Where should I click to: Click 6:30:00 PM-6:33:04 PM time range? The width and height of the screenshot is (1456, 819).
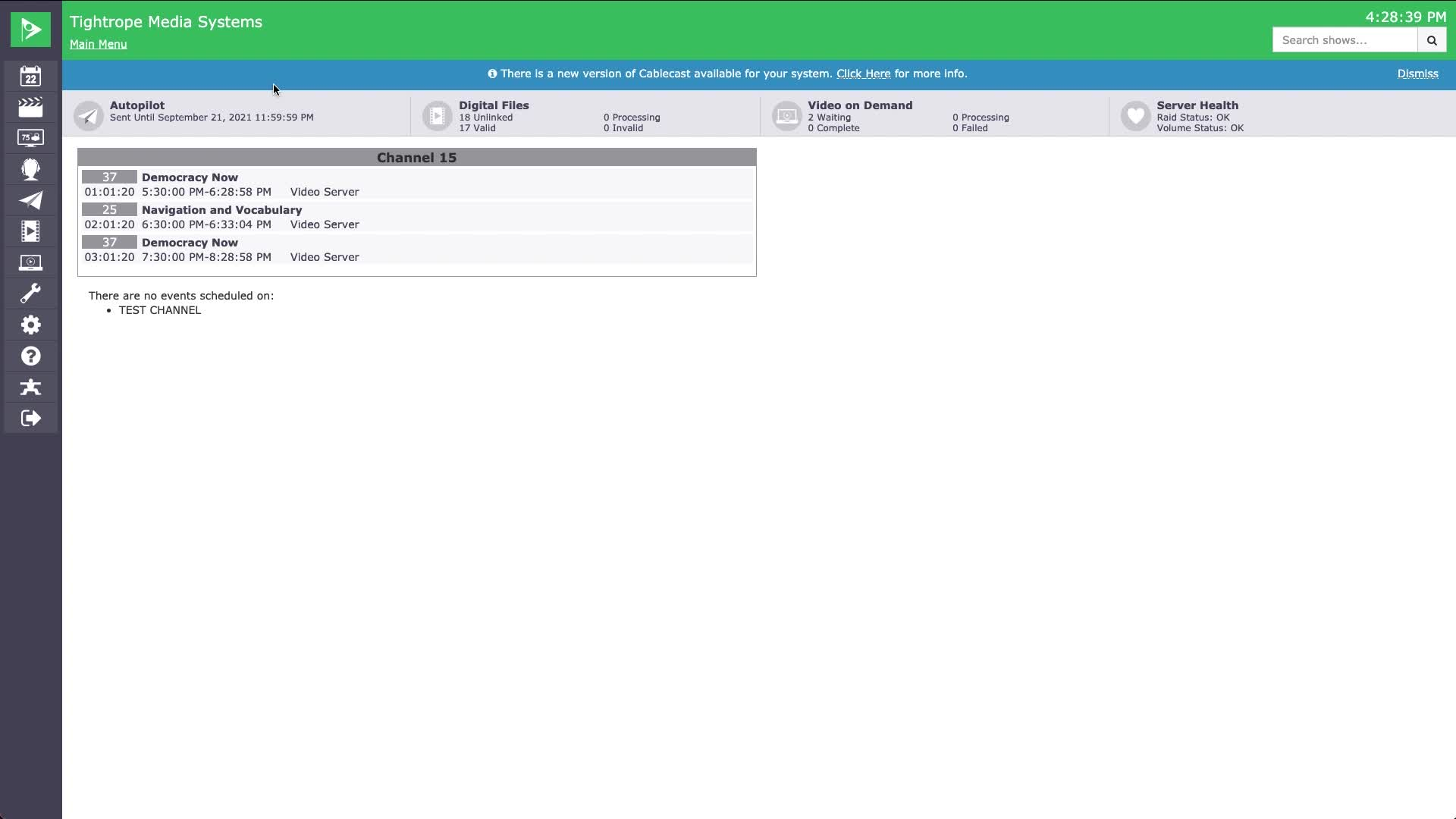pos(206,224)
